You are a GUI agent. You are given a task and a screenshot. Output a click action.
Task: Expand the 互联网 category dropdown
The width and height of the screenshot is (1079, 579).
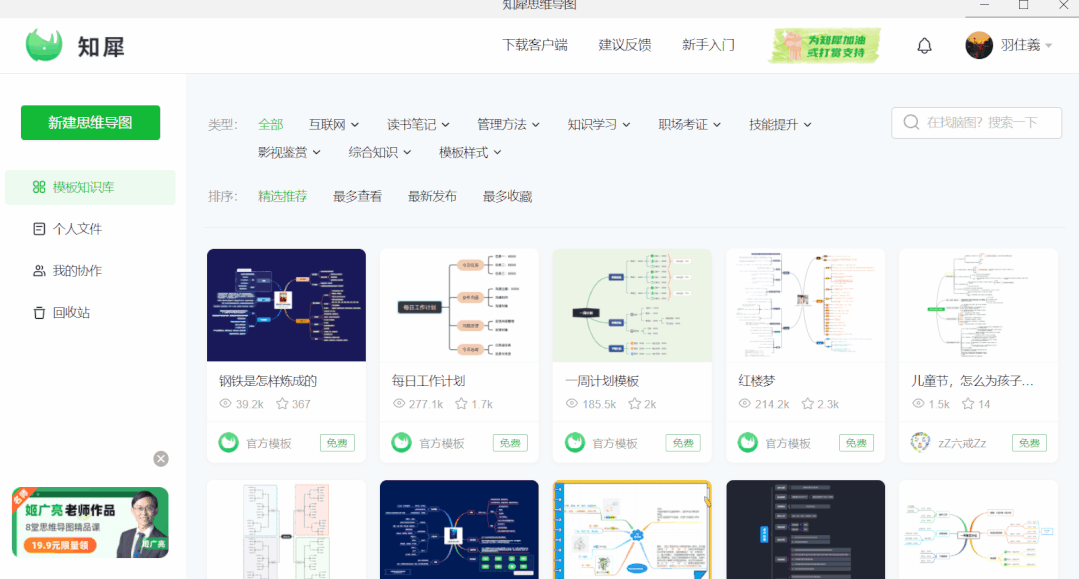(334, 125)
